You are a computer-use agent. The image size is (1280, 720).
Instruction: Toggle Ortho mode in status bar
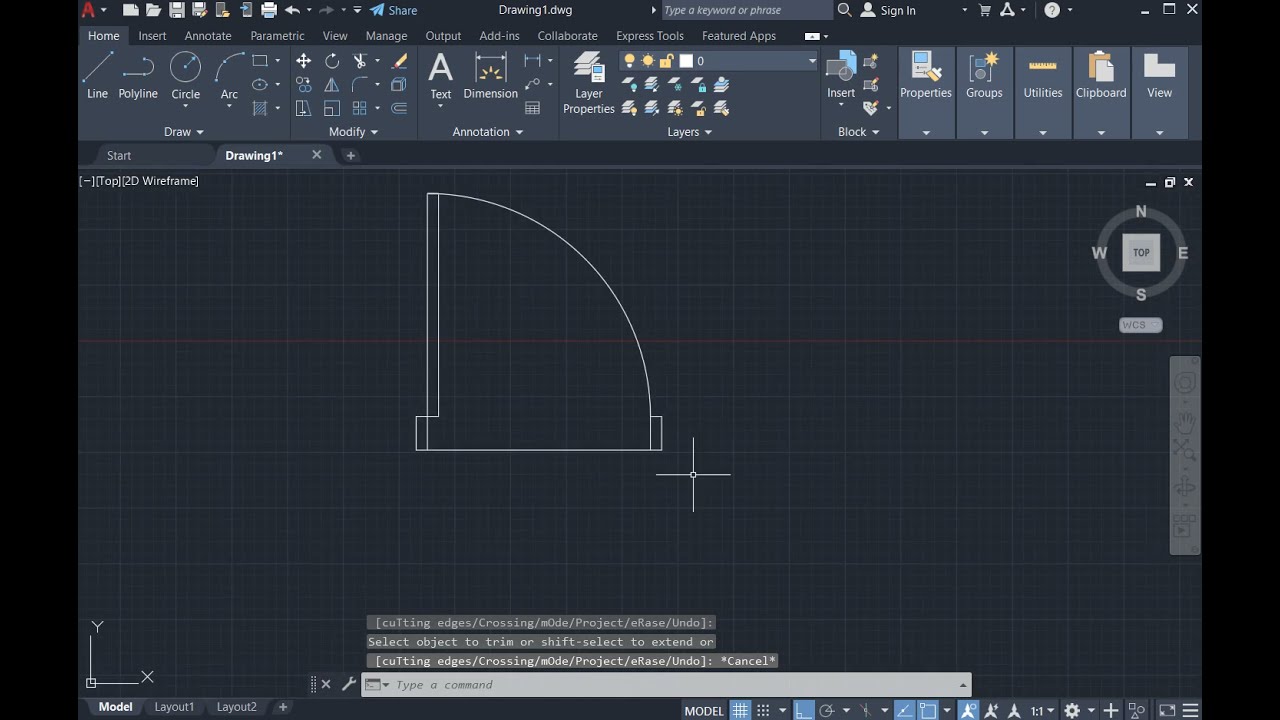(805, 711)
